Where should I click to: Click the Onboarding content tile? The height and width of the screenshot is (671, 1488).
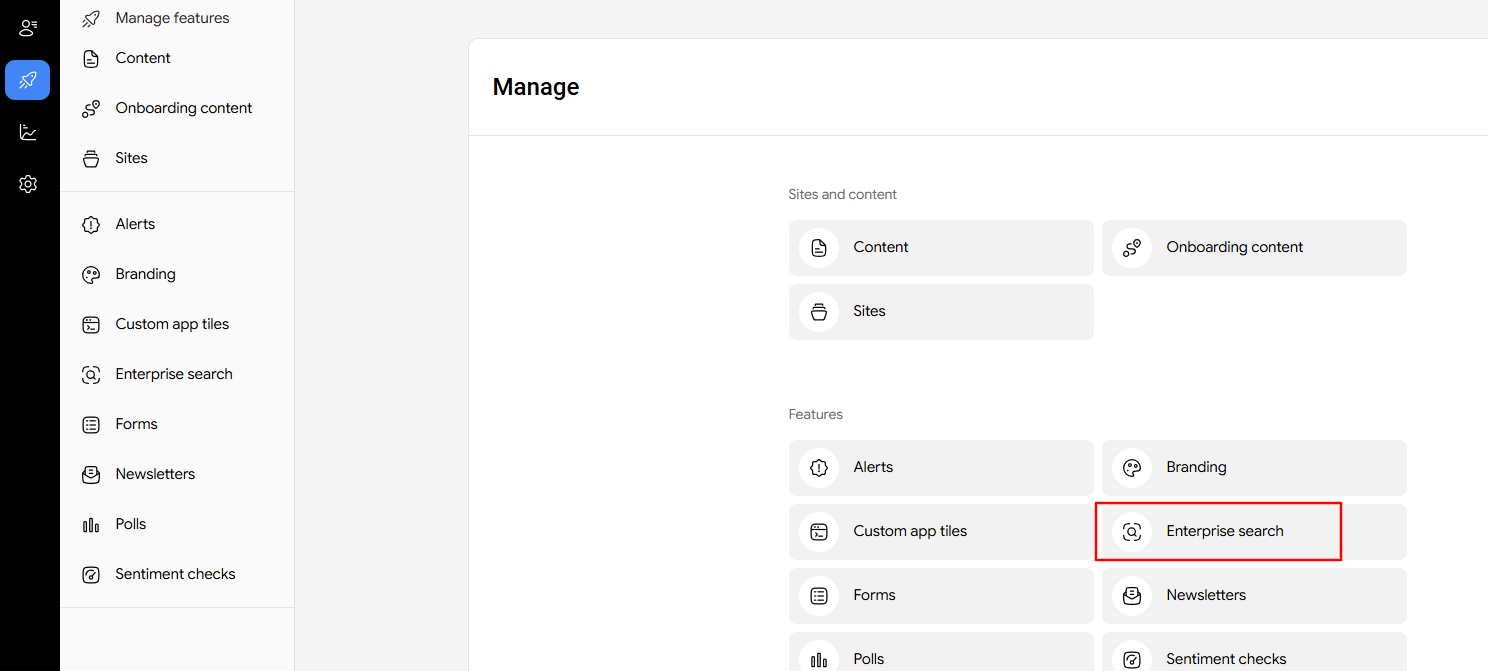[x=1253, y=248]
